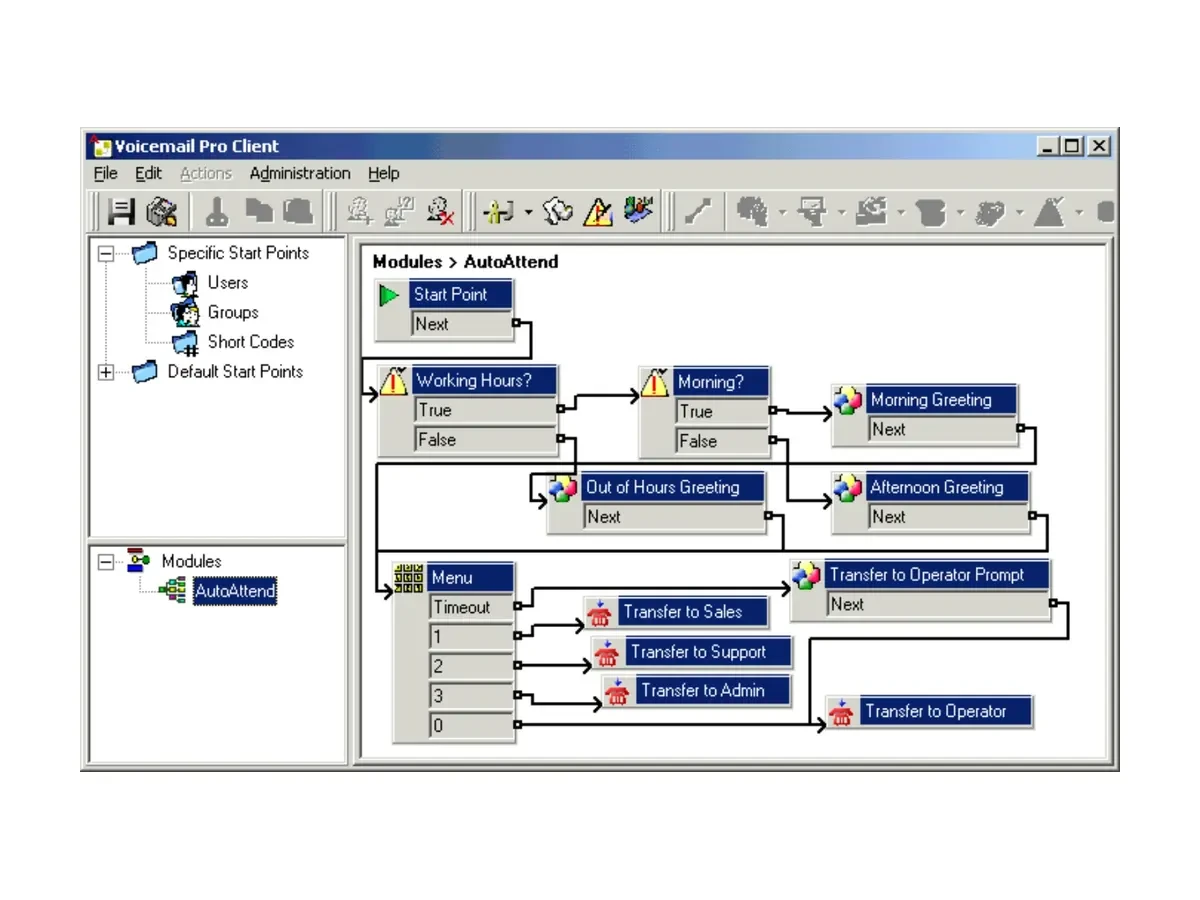The width and height of the screenshot is (1200, 900).
Task: Select the green Start Point arrow icon
Action: (x=390, y=295)
